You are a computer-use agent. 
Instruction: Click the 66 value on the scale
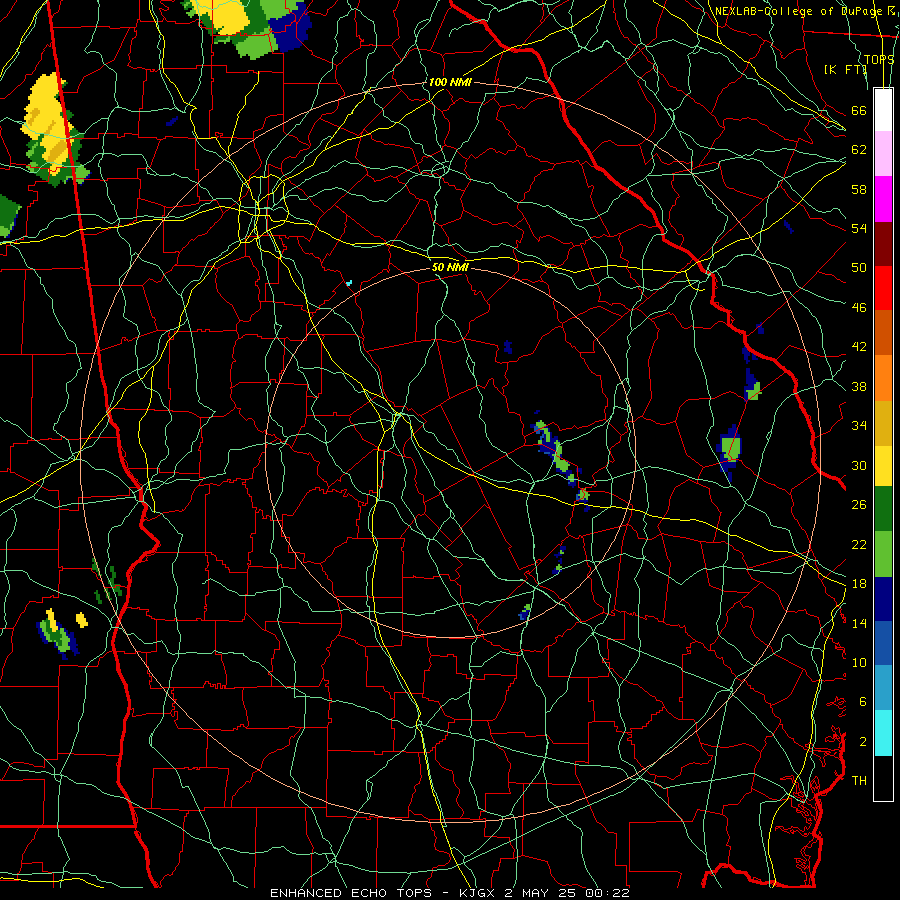coord(859,110)
